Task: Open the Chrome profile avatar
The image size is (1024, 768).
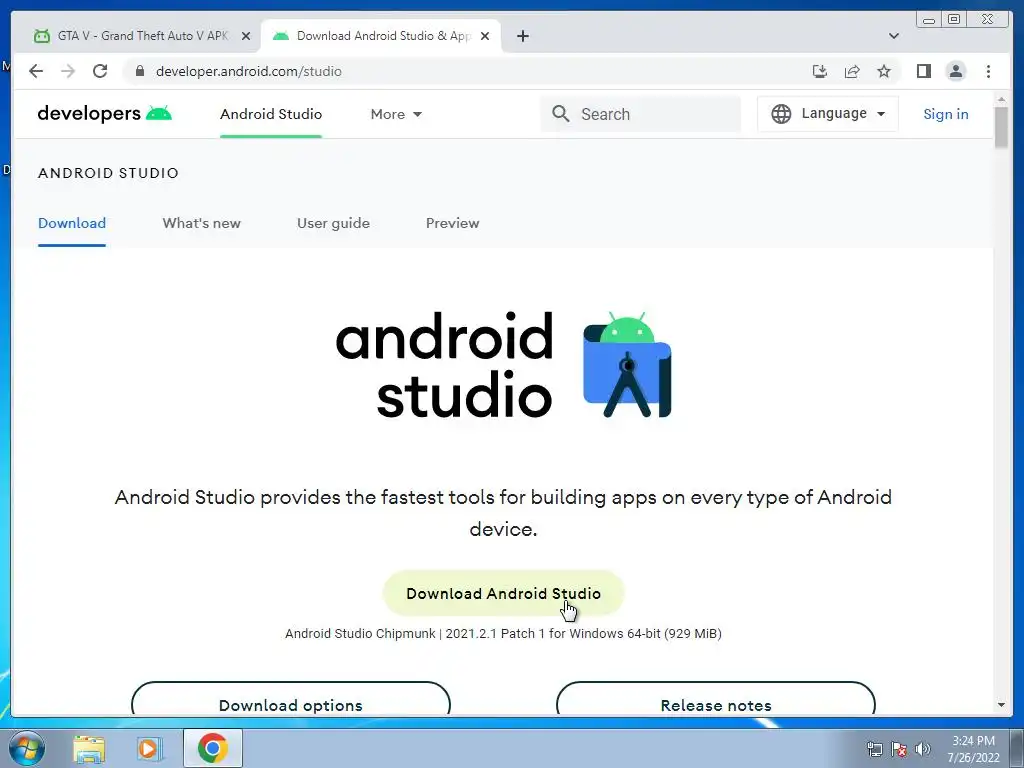Action: point(956,71)
